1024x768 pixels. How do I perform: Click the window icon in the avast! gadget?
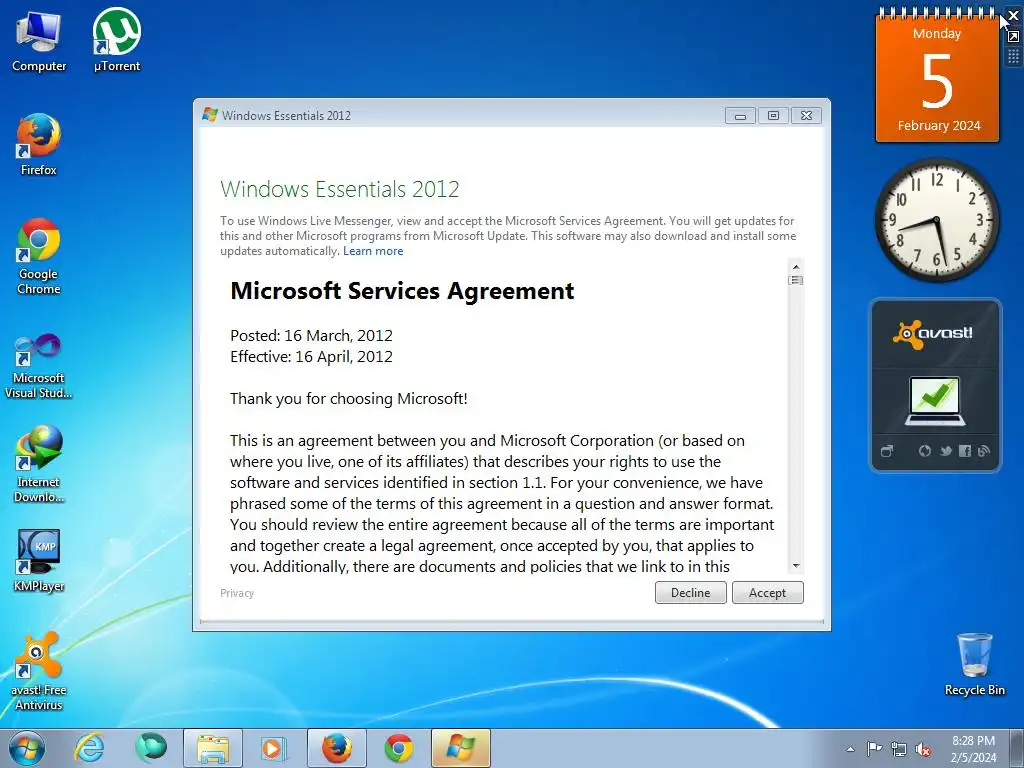tap(887, 451)
